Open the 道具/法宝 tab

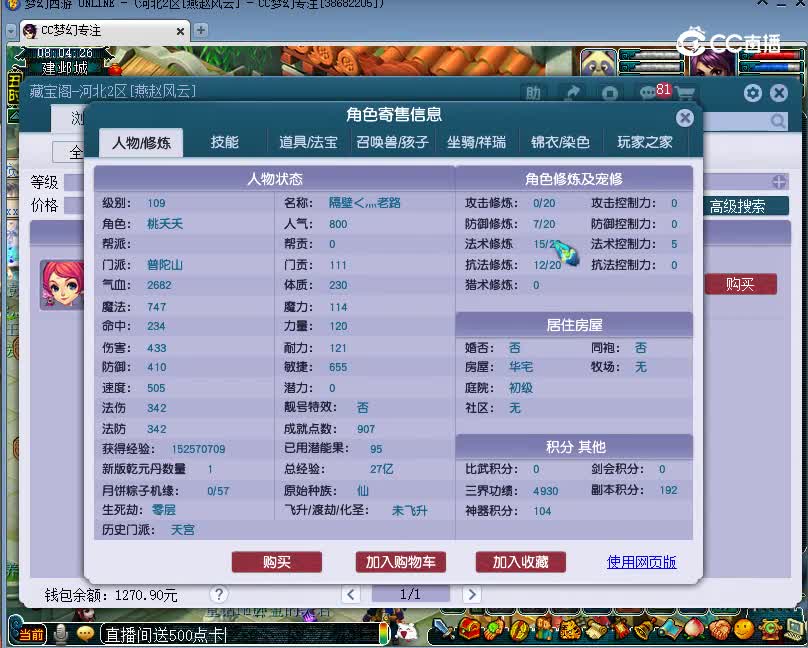pos(308,142)
